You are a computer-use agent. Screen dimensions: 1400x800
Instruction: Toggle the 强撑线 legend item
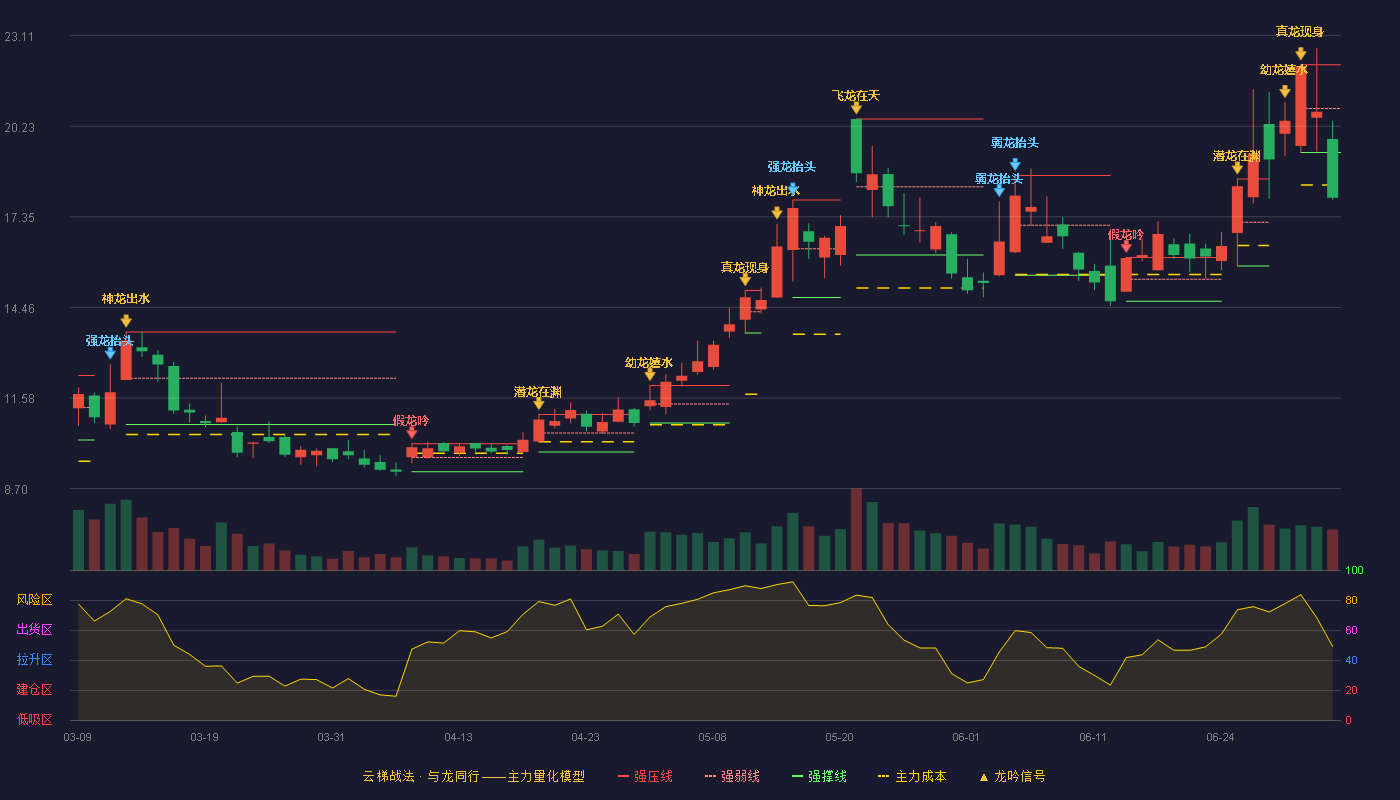point(819,776)
